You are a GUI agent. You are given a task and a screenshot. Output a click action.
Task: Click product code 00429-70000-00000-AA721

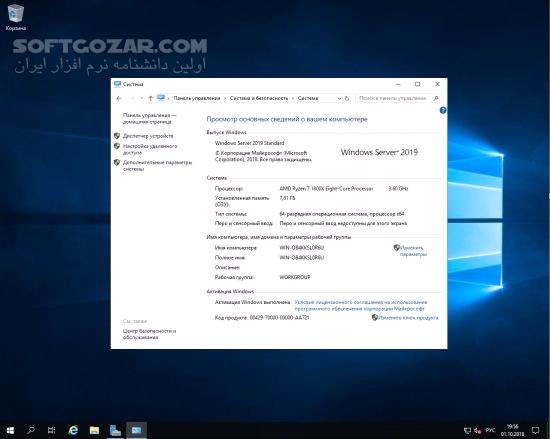click(x=280, y=318)
